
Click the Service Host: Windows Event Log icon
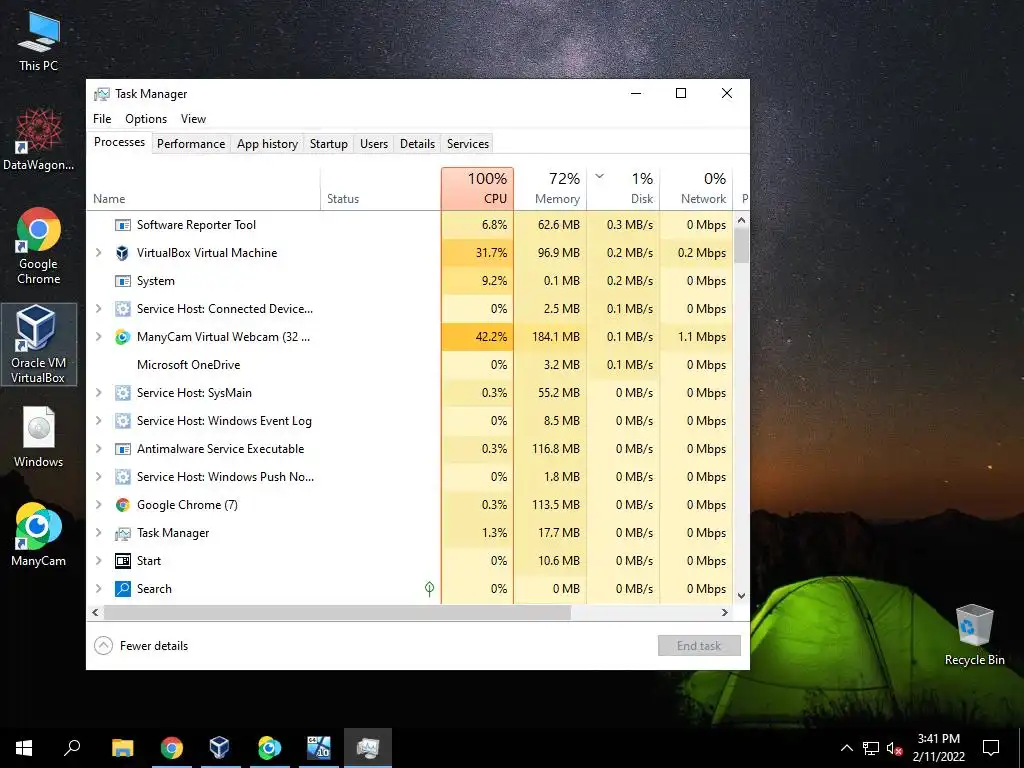122,421
